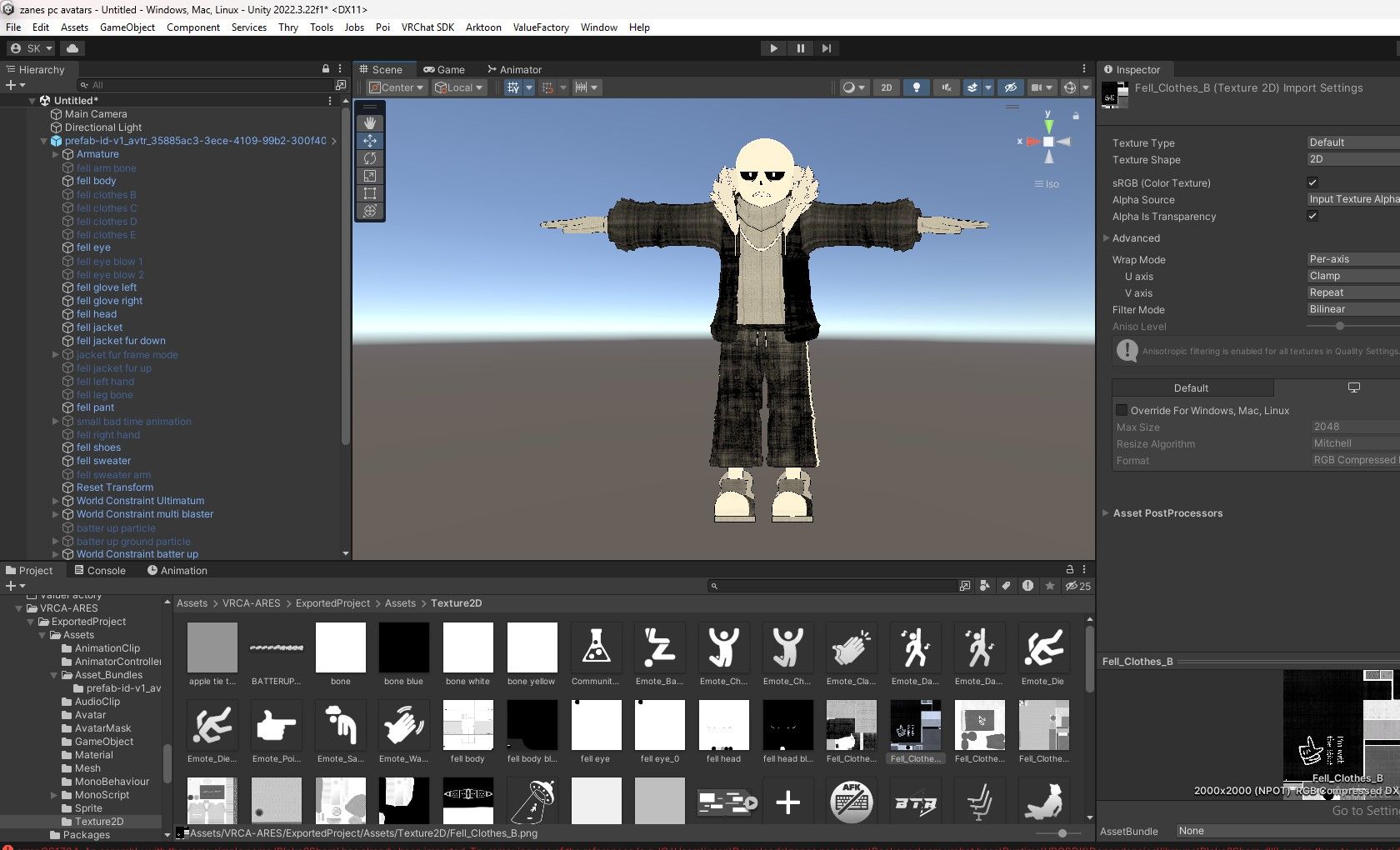The height and width of the screenshot is (850, 1400).
Task: Select the Move tool in Scene toolbar
Action: pos(370,141)
